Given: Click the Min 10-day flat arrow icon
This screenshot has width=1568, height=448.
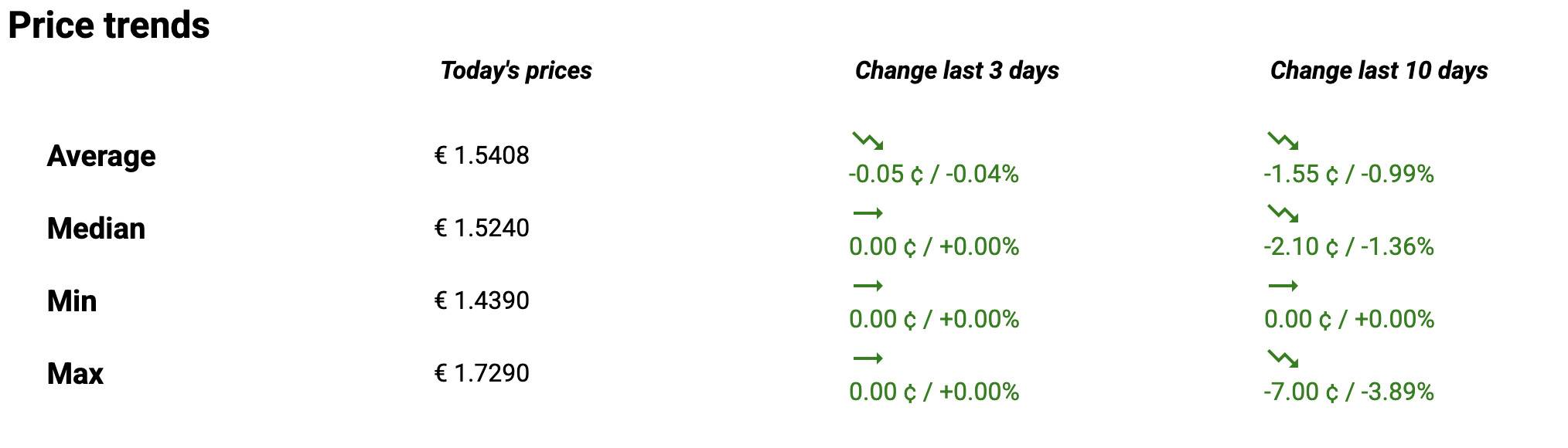Looking at the screenshot, I should [x=1283, y=286].
